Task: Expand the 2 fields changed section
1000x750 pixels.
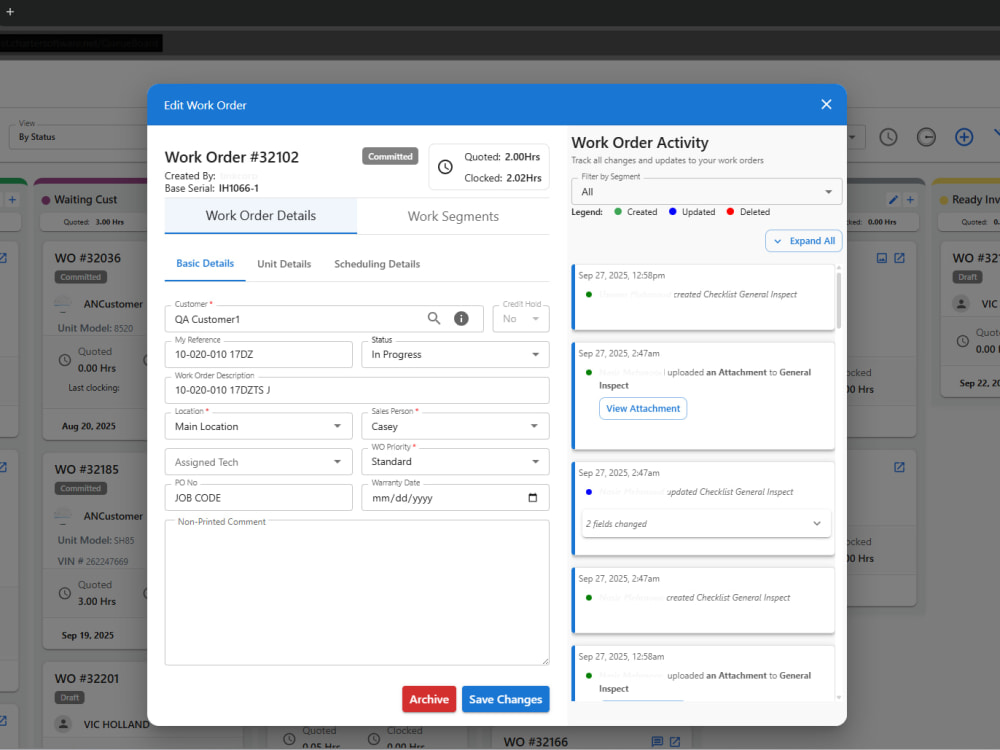Action: [706, 524]
